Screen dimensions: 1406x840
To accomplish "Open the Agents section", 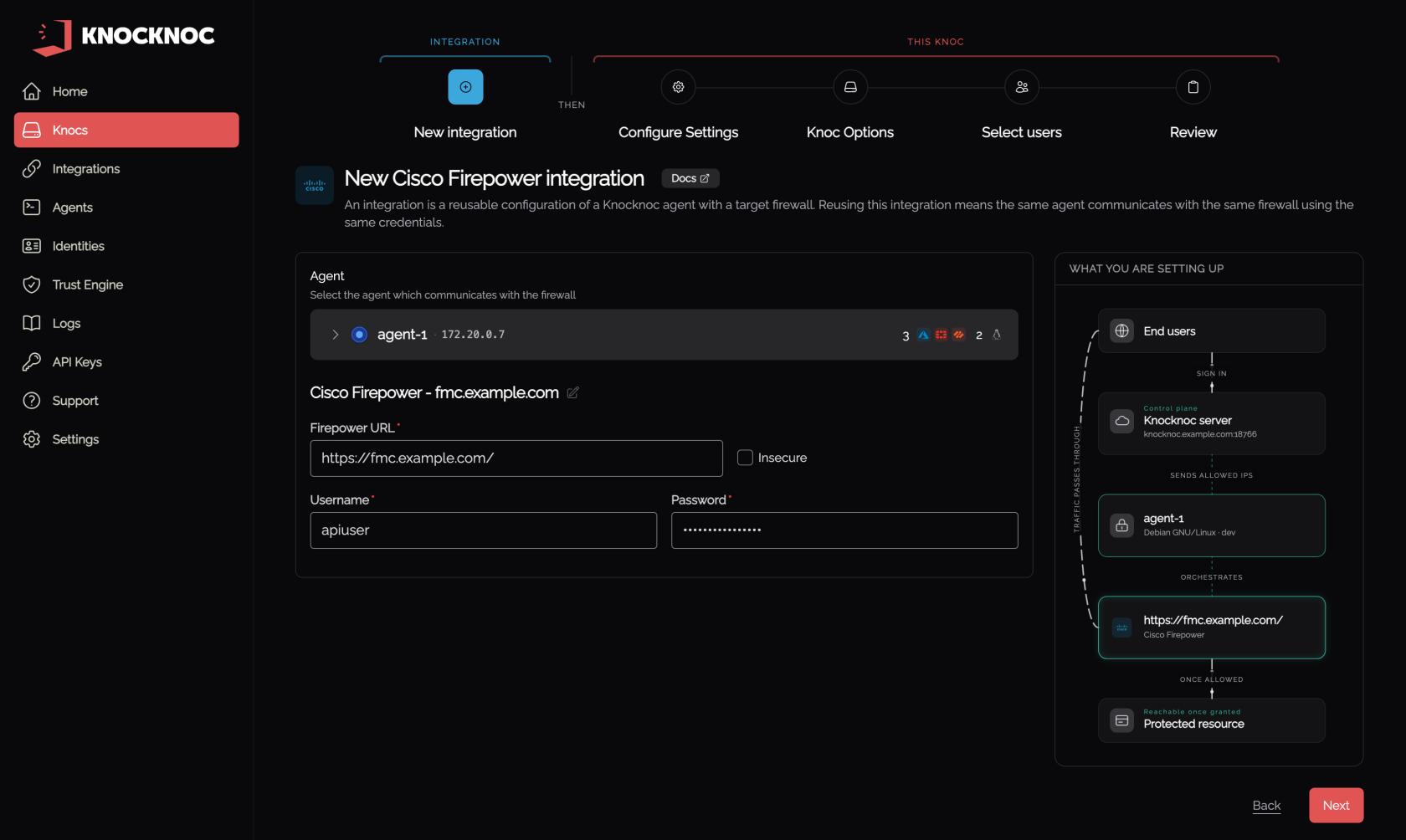I will pyautogui.click(x=126, y=207).
